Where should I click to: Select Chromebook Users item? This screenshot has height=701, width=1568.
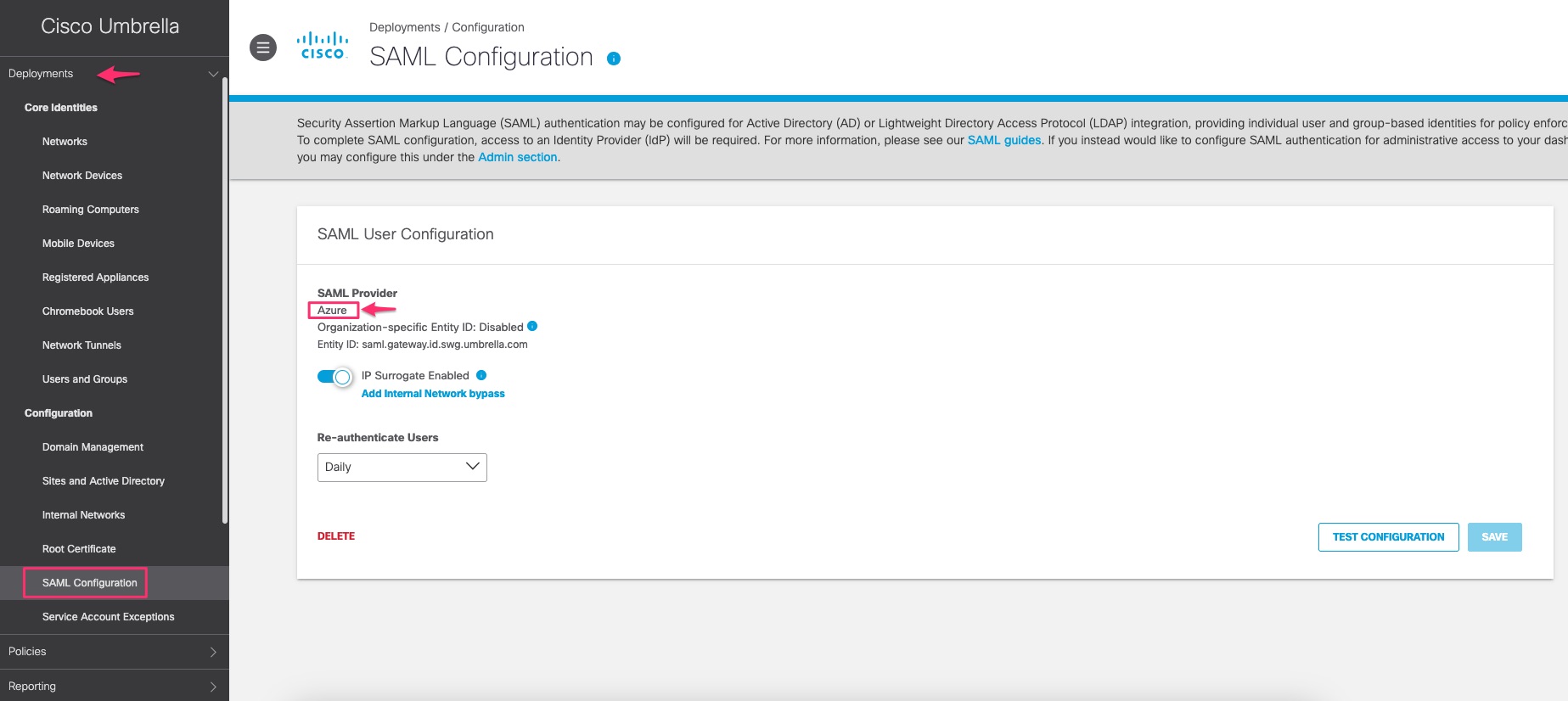(88, 311)
